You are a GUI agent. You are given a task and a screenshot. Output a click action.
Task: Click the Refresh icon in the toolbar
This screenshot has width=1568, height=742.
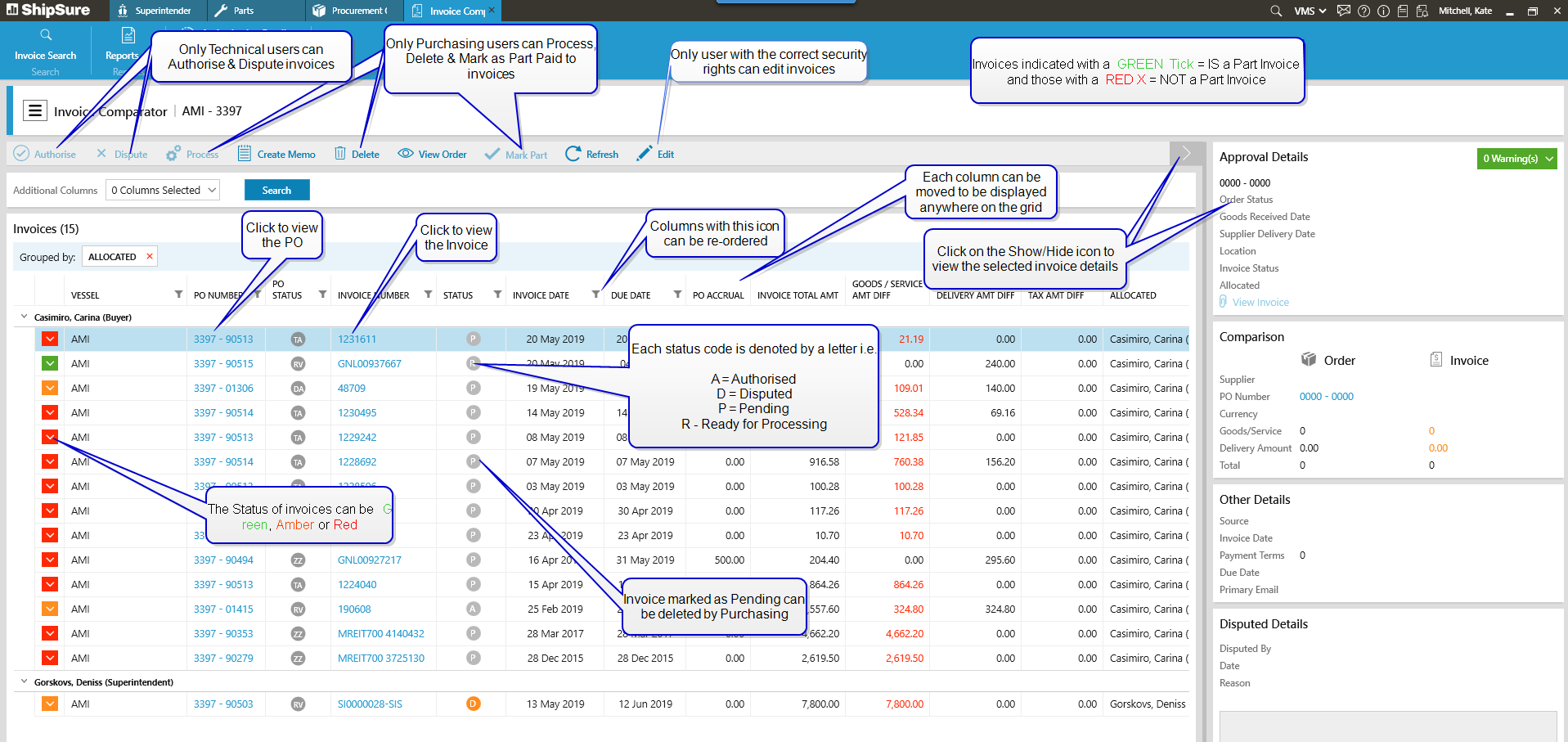573,154
